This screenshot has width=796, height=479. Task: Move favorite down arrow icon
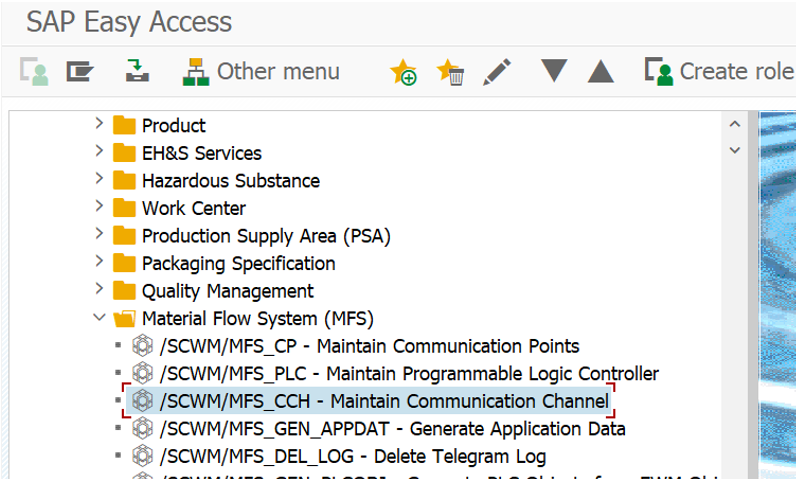click(x=554, y=71)
